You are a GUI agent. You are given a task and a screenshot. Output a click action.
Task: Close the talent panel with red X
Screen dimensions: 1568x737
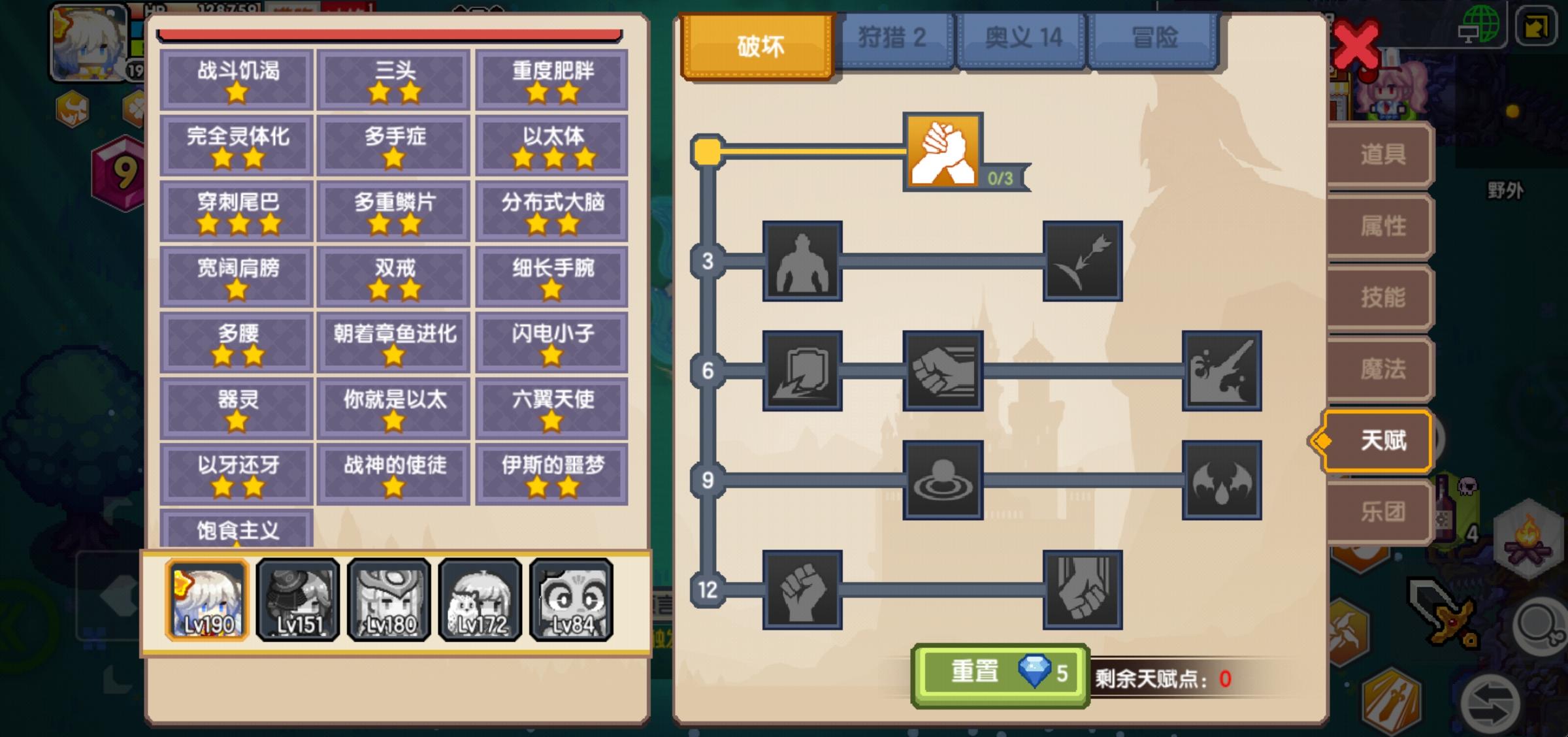[1356, 44]
